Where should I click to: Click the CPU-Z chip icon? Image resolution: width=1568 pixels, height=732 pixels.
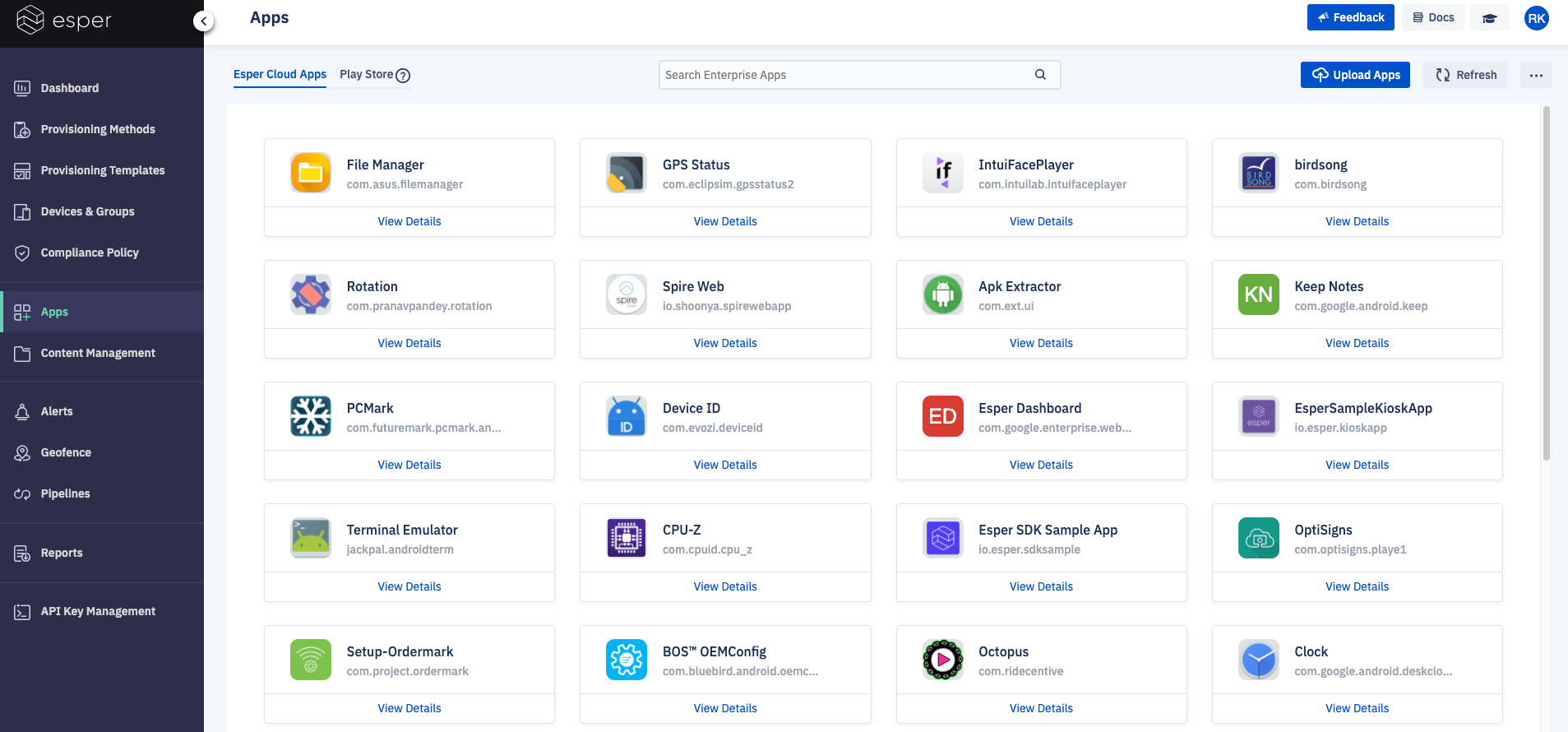coord(627,538)
